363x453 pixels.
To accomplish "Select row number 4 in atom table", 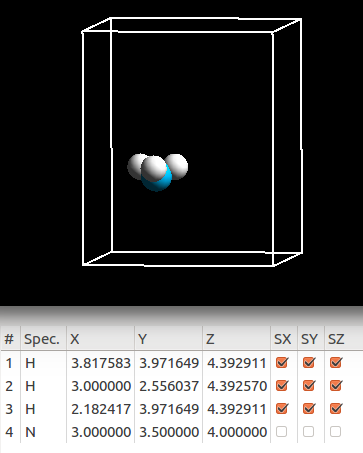I will click(x=9, y=432).
